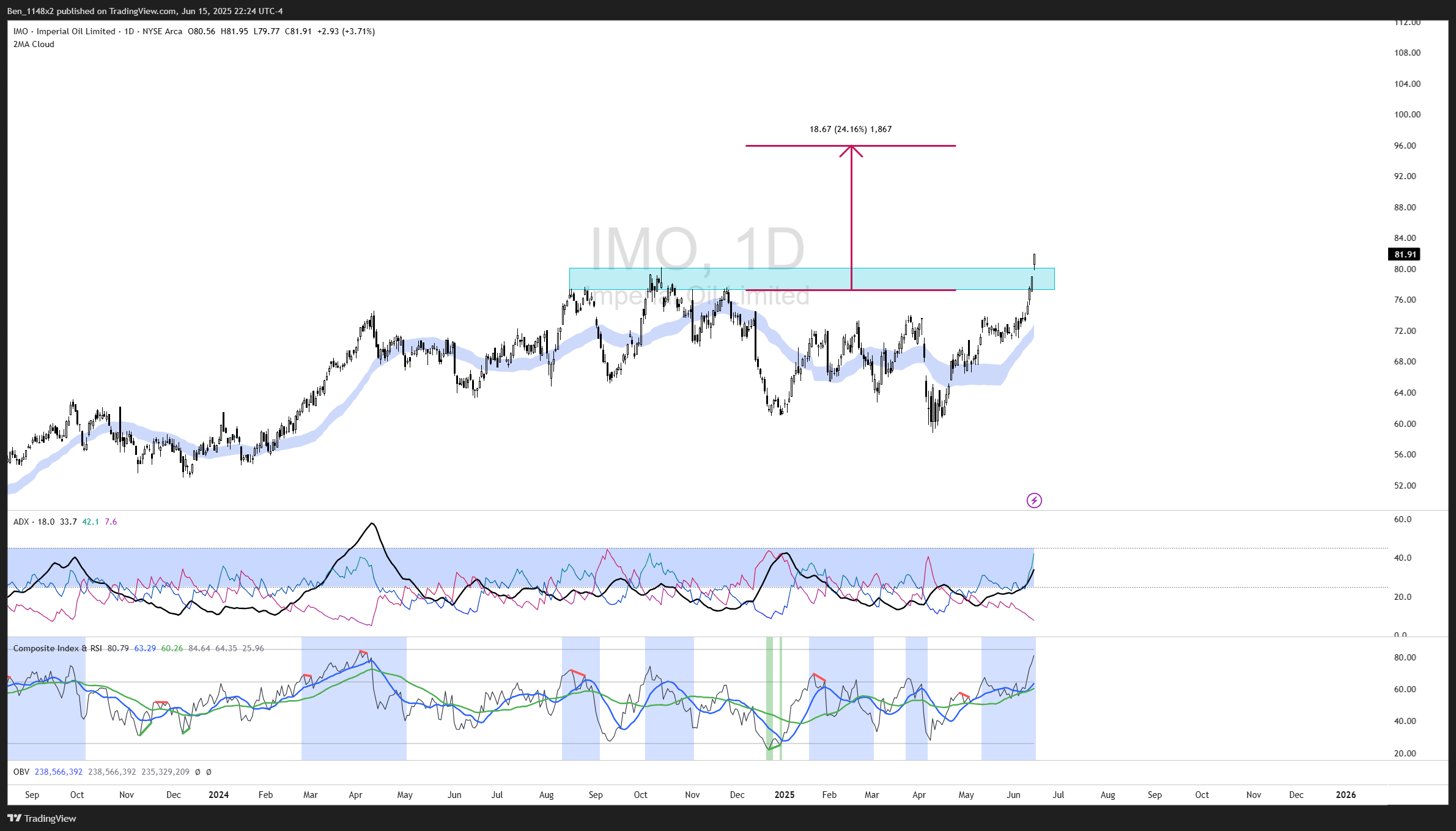Click the 2025 label on the time axis
This screenshot has width=1456, height=831.
pos(784,795)
